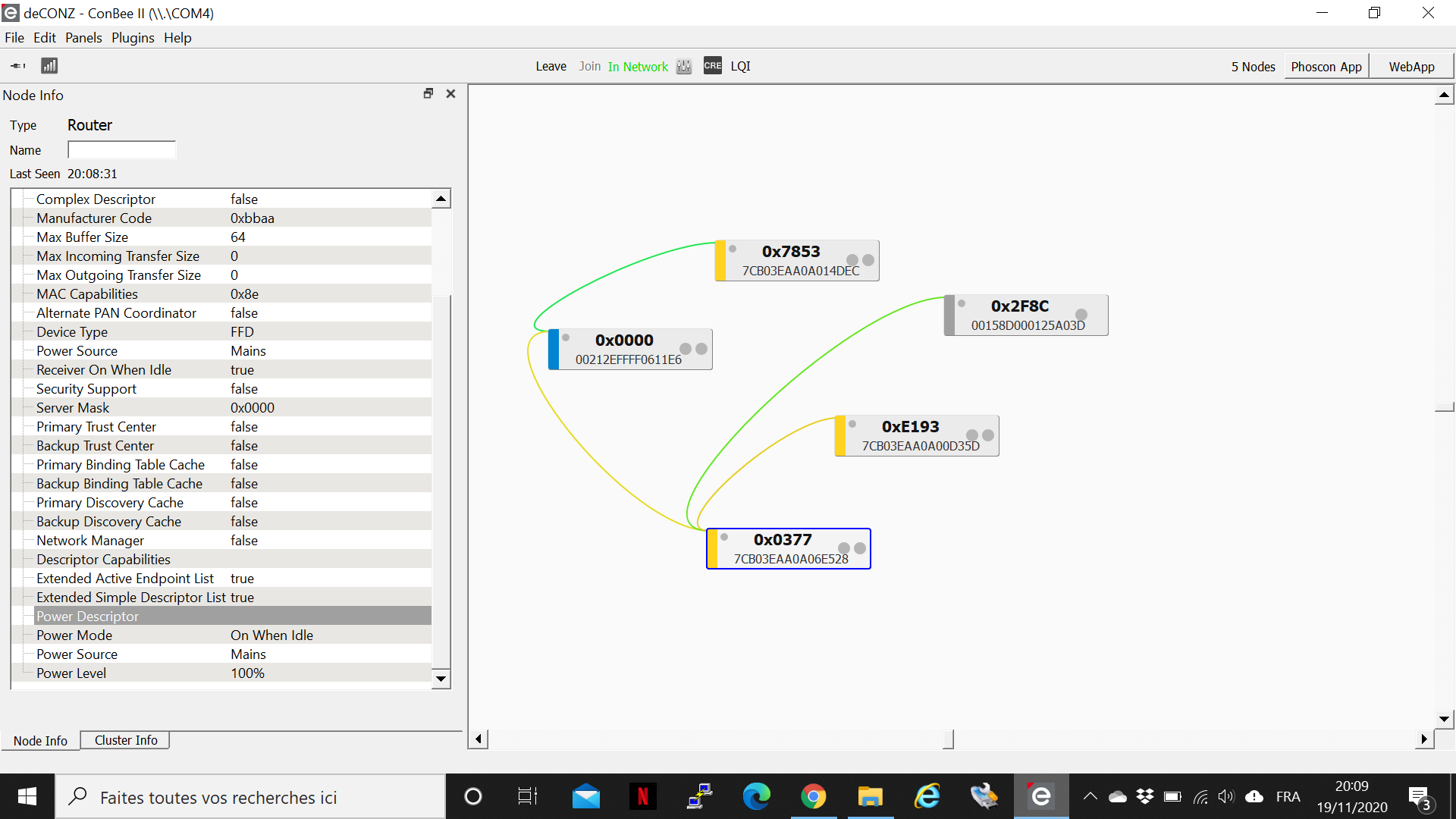Open the notification center icon
The width and height of the screenshot is (1456, 819).
1420,798
